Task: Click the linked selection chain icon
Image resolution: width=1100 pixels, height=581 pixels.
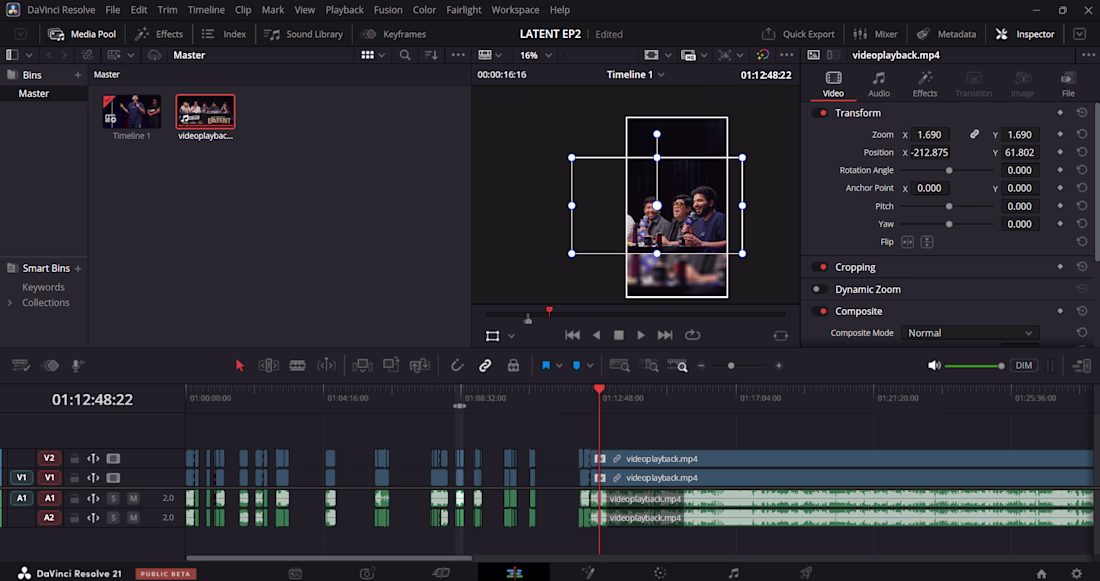Action: (485, 366)
